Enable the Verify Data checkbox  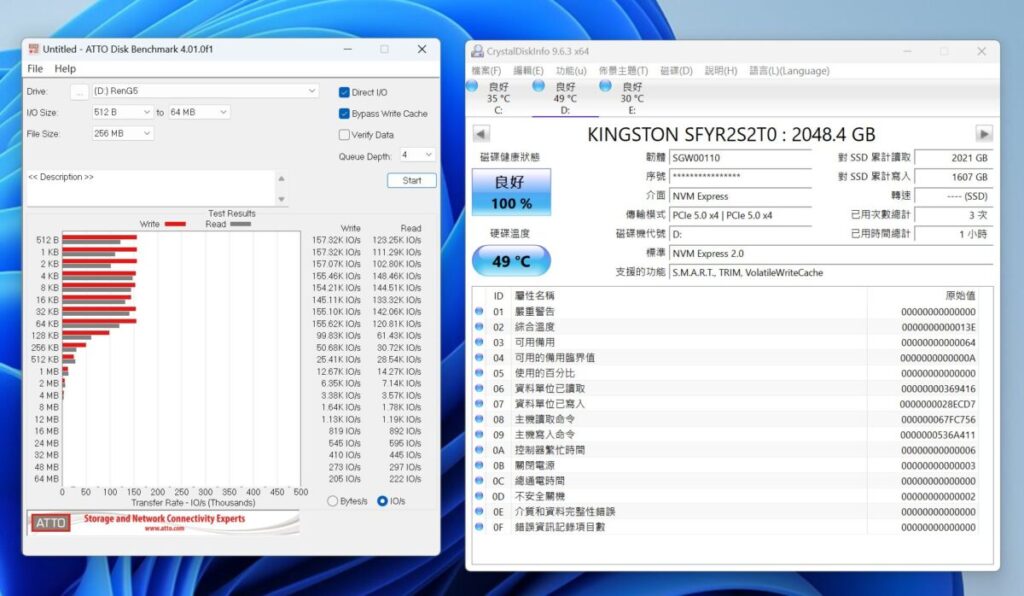344,134
